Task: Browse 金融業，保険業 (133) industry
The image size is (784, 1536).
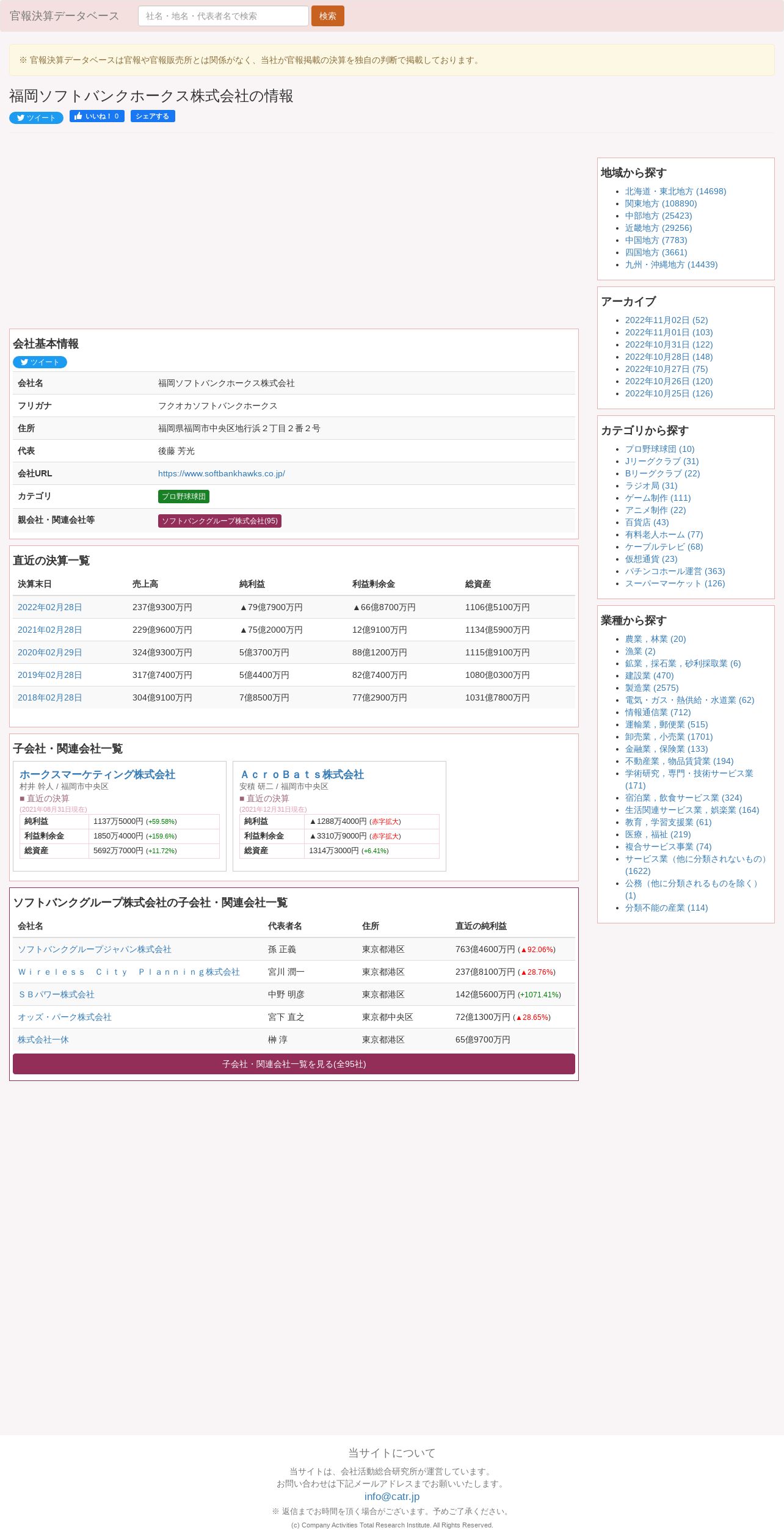Action: [x=666, y=749]
